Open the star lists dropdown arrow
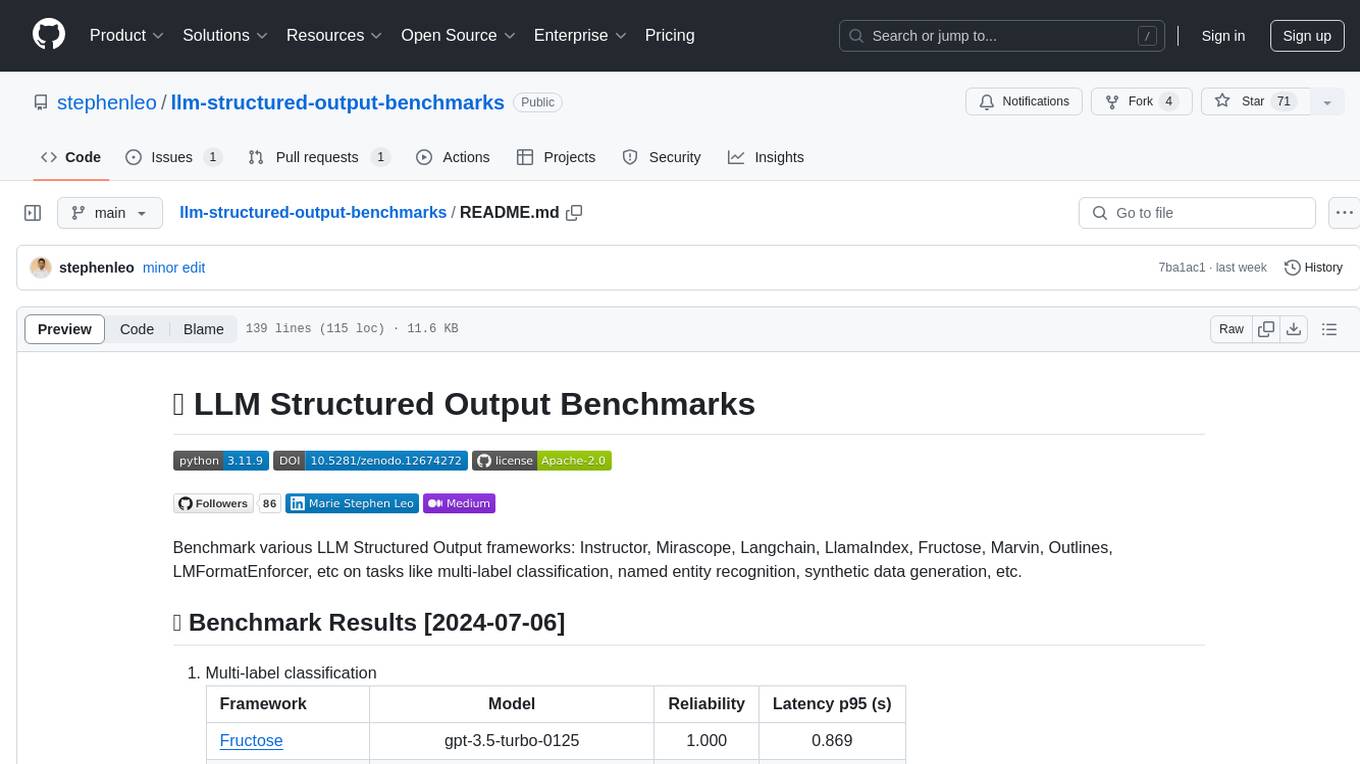 tap(1327, 102)
